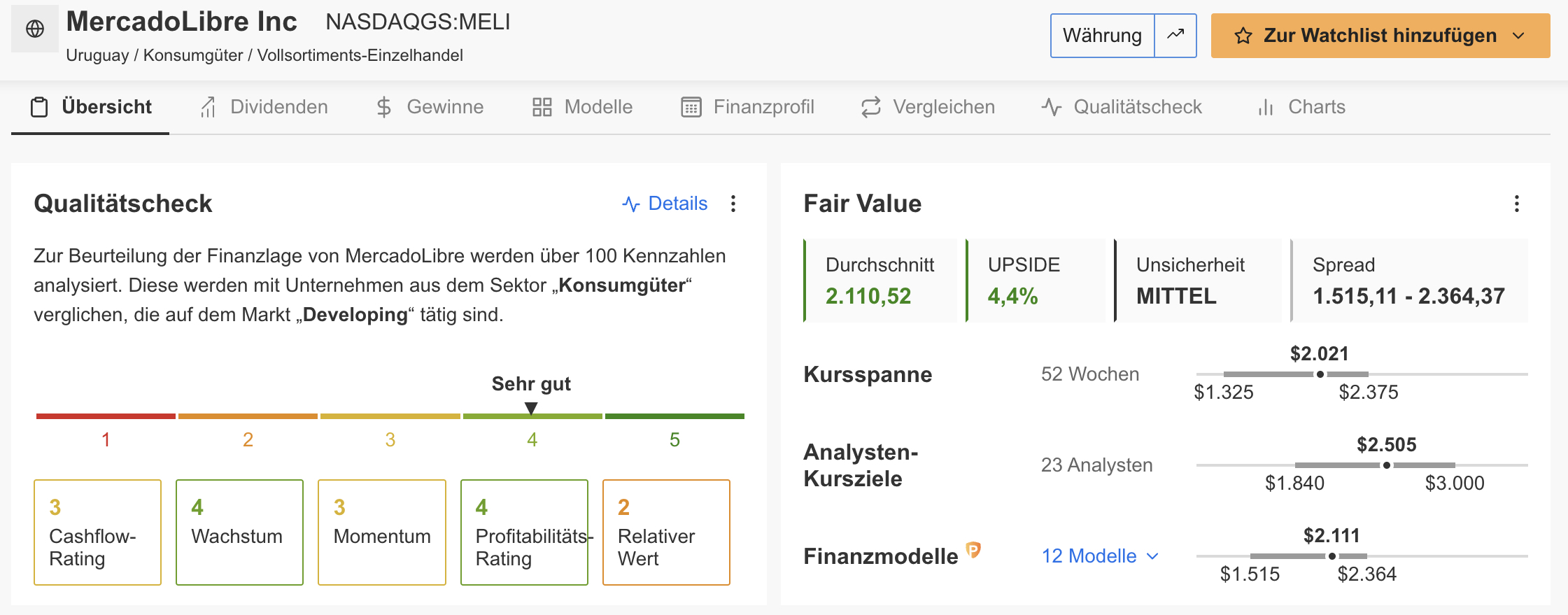The image size is (1568, 615).
Task: Click the grid icon for Modelle
Action: coord(542,107)
